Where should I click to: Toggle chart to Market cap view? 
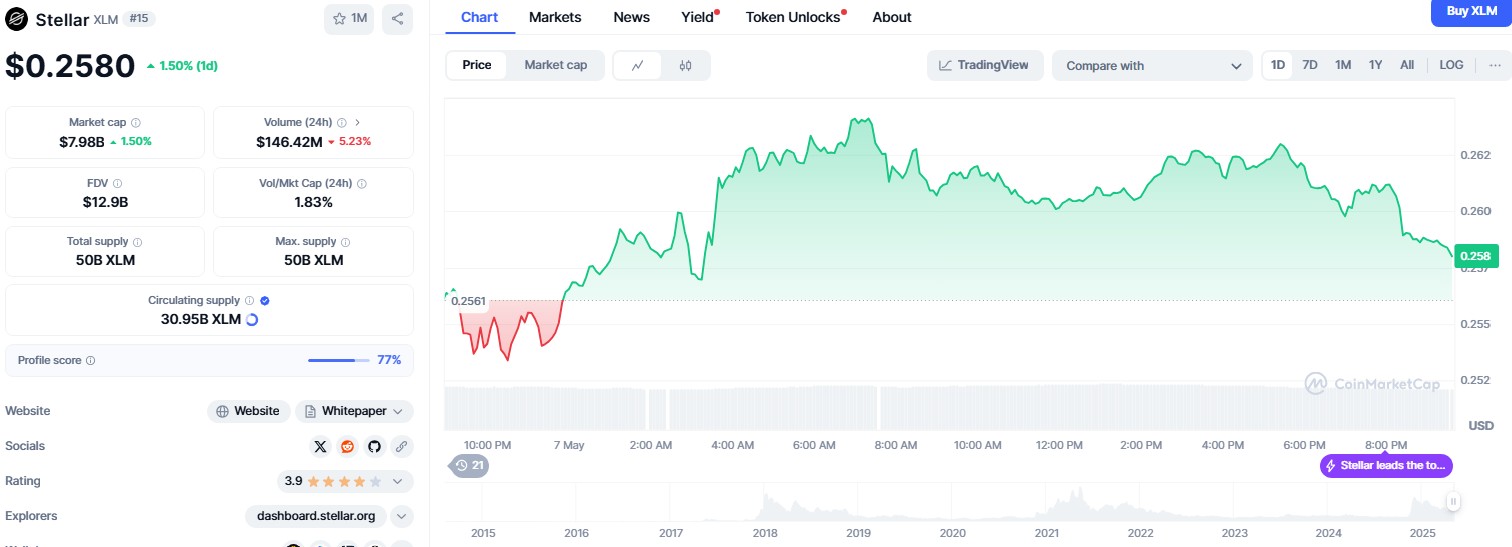[x=555, y=65]
